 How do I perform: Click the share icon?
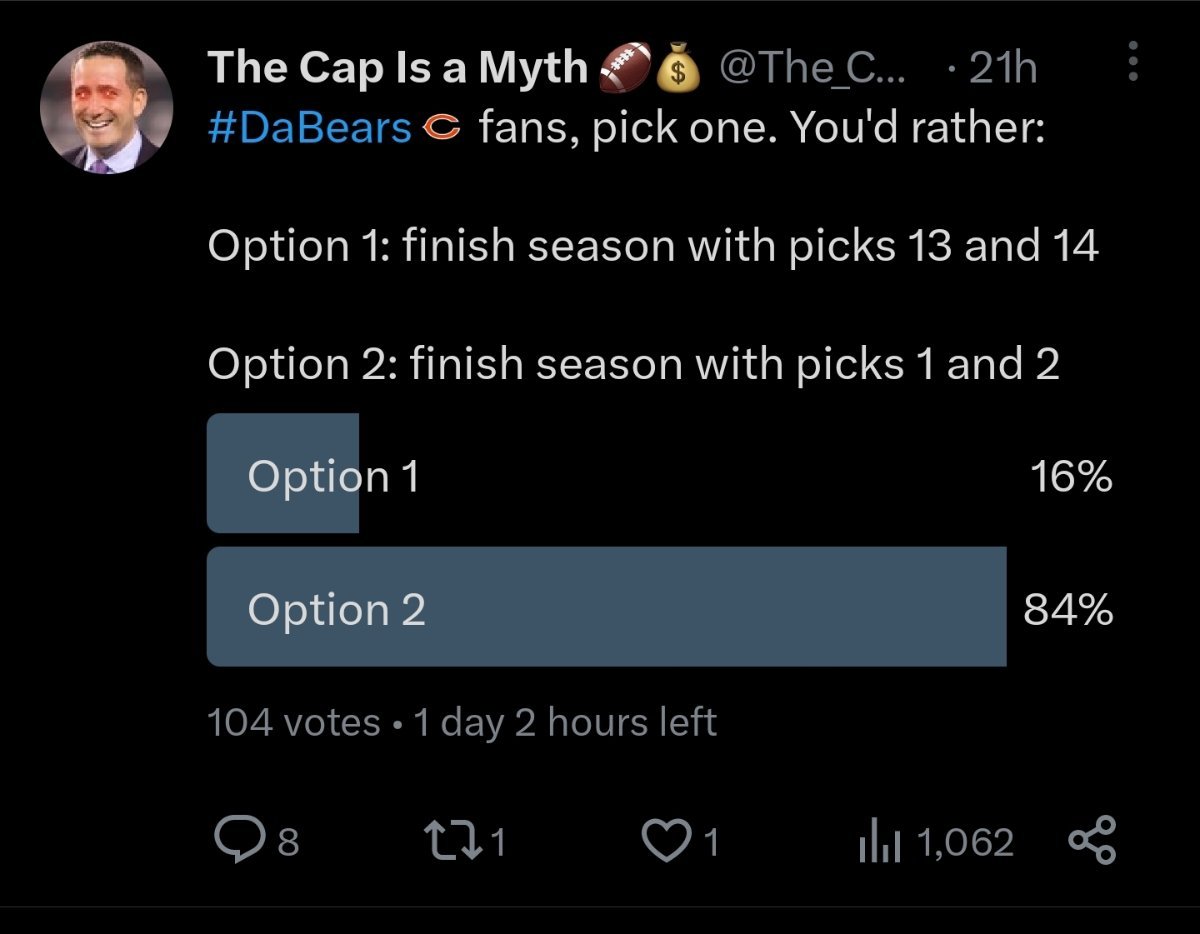point(1091,843)
